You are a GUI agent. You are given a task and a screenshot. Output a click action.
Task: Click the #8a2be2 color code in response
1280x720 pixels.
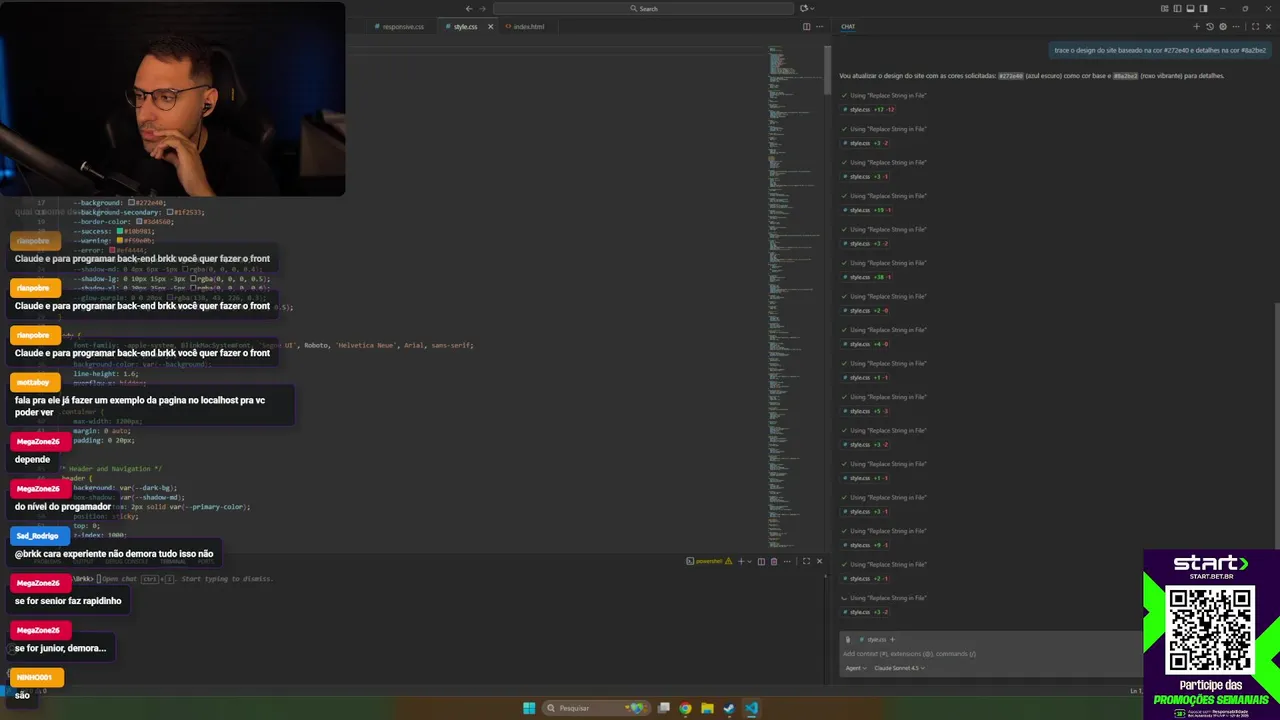coord(1126,76)
